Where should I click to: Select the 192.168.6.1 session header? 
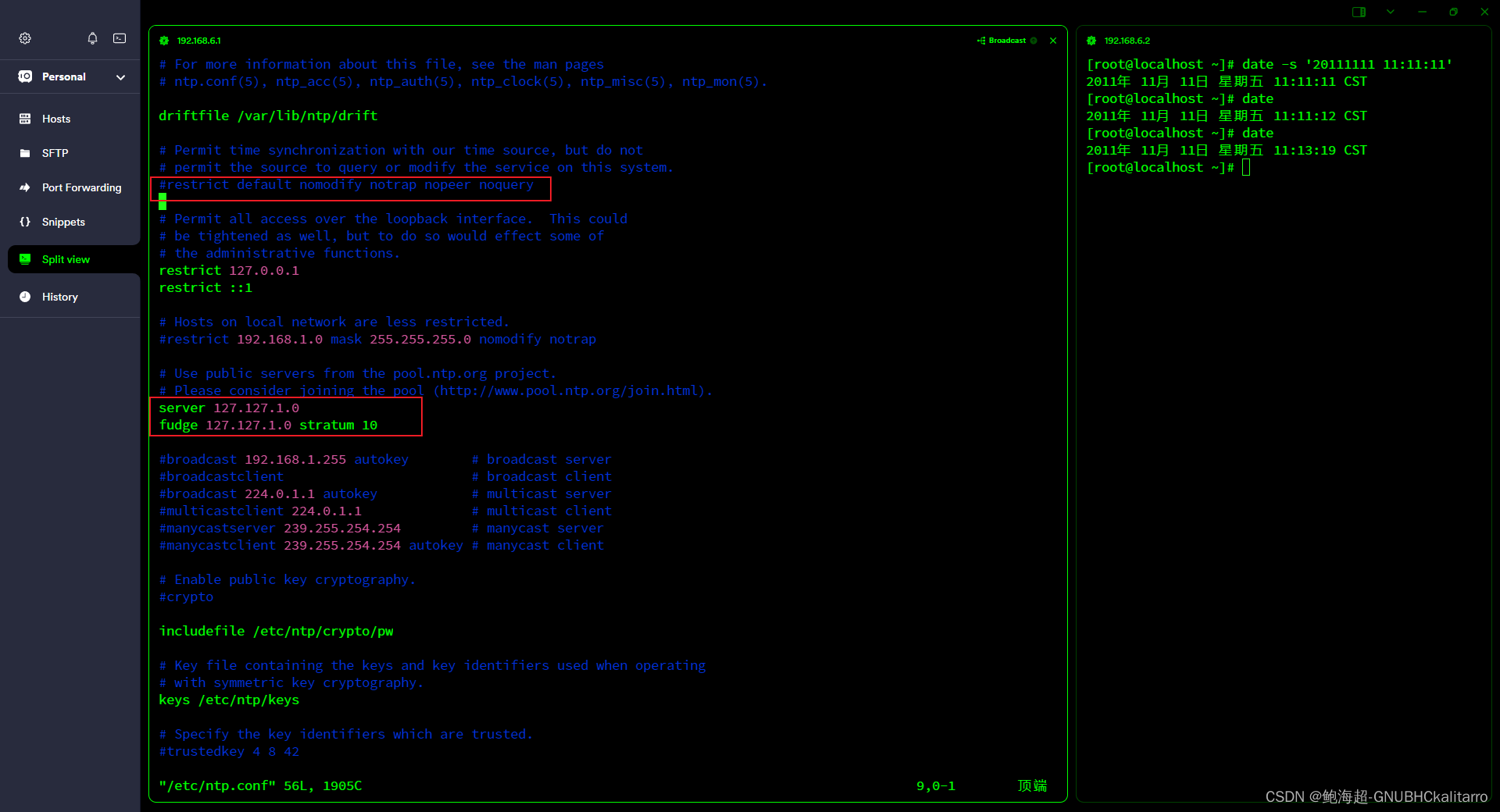pos(198,40)
